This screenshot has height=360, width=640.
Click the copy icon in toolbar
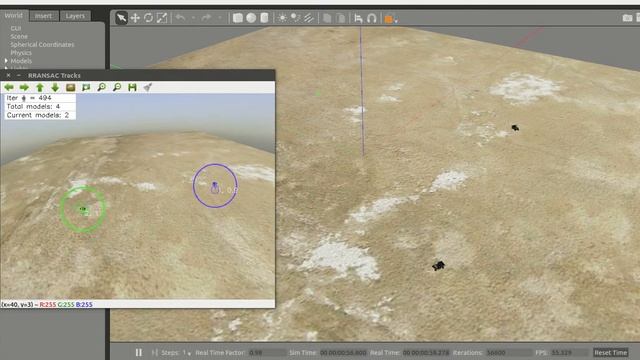coord(327,18)
